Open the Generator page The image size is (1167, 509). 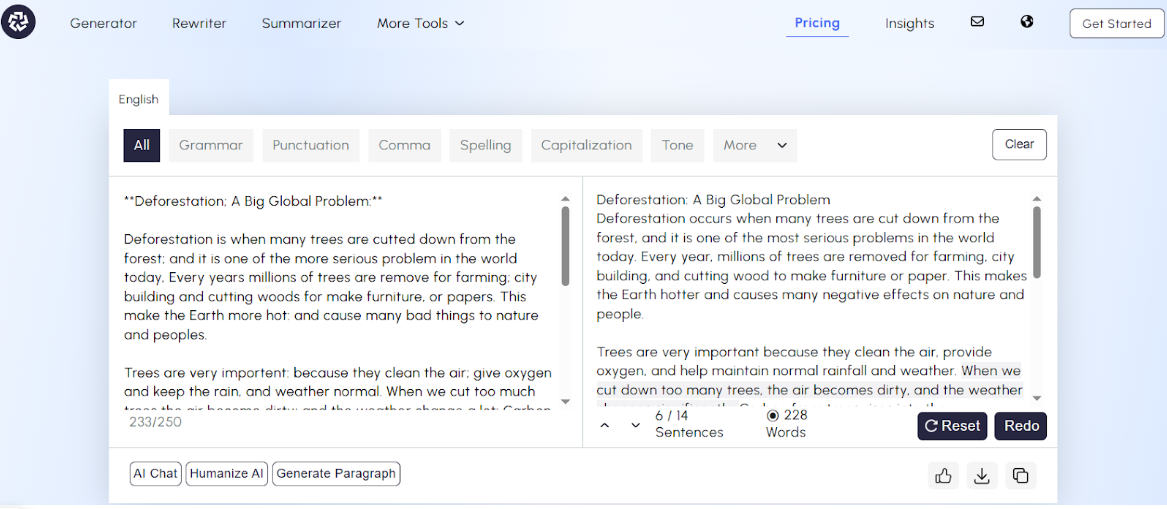[x=103, y=23]
